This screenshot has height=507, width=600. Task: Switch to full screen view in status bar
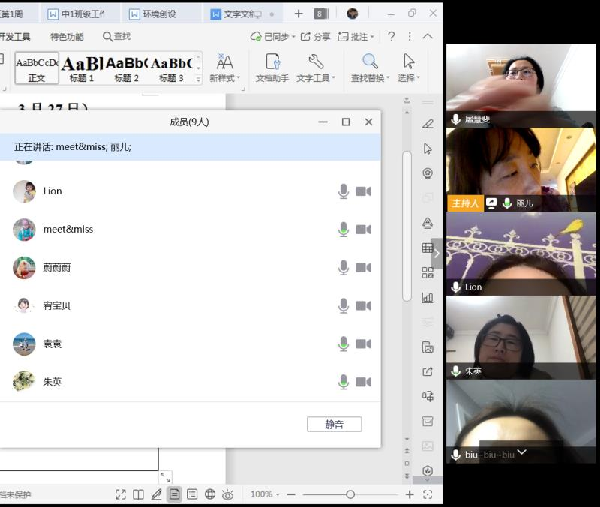tap(121, 494)
